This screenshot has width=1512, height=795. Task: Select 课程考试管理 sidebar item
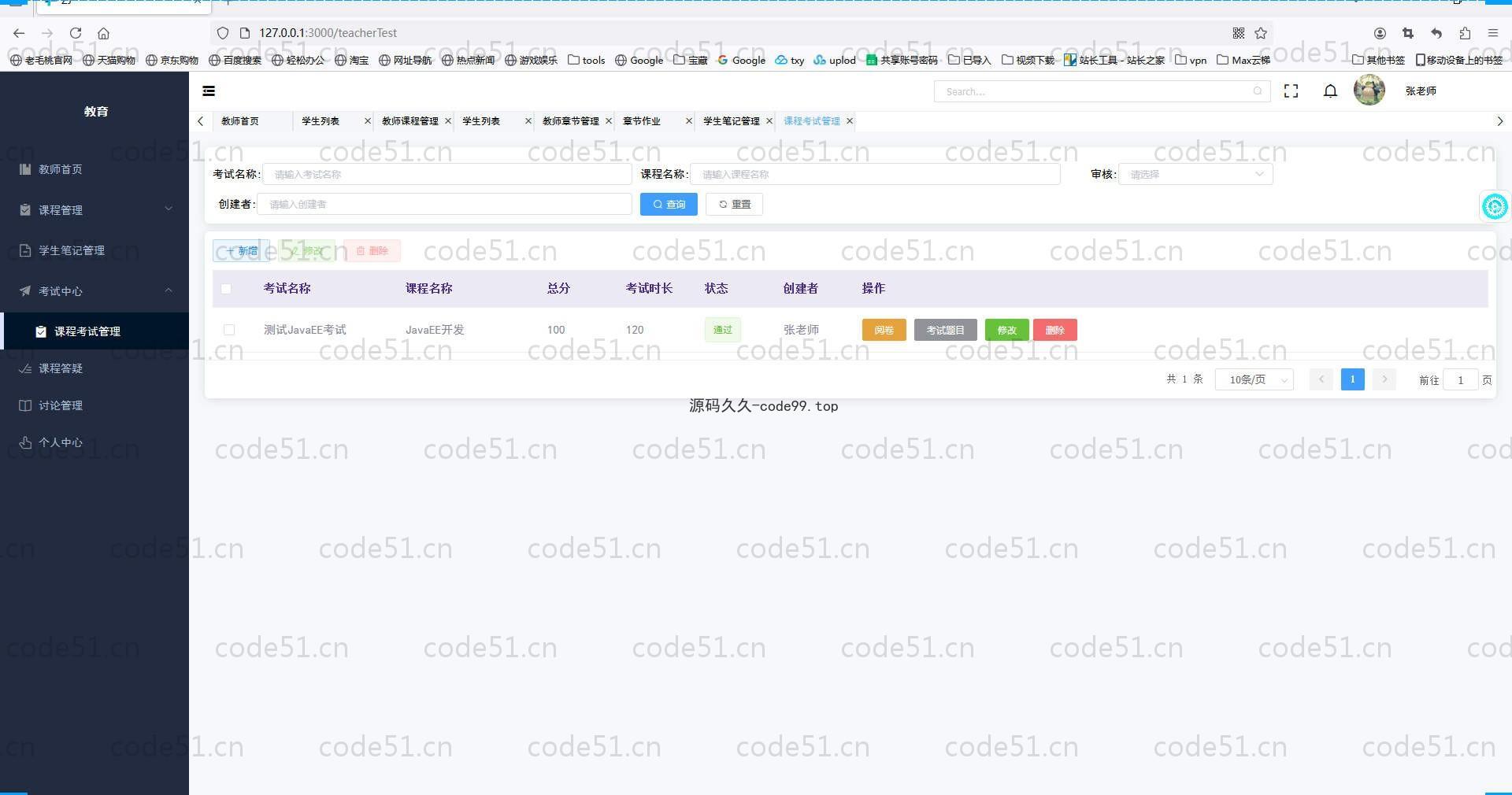pyautogui.click(x=94, y=331)
